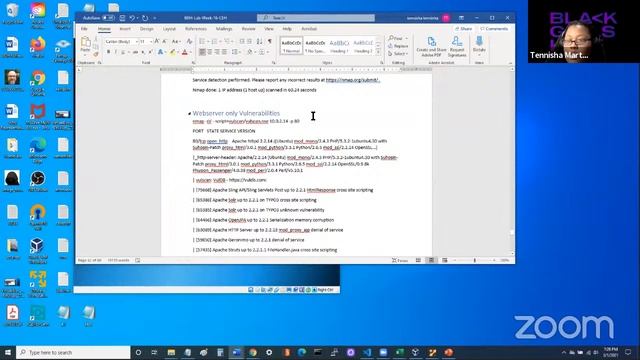640x360 pixels.
Task: Open the File menu tab
Action: tap(84, 29)
